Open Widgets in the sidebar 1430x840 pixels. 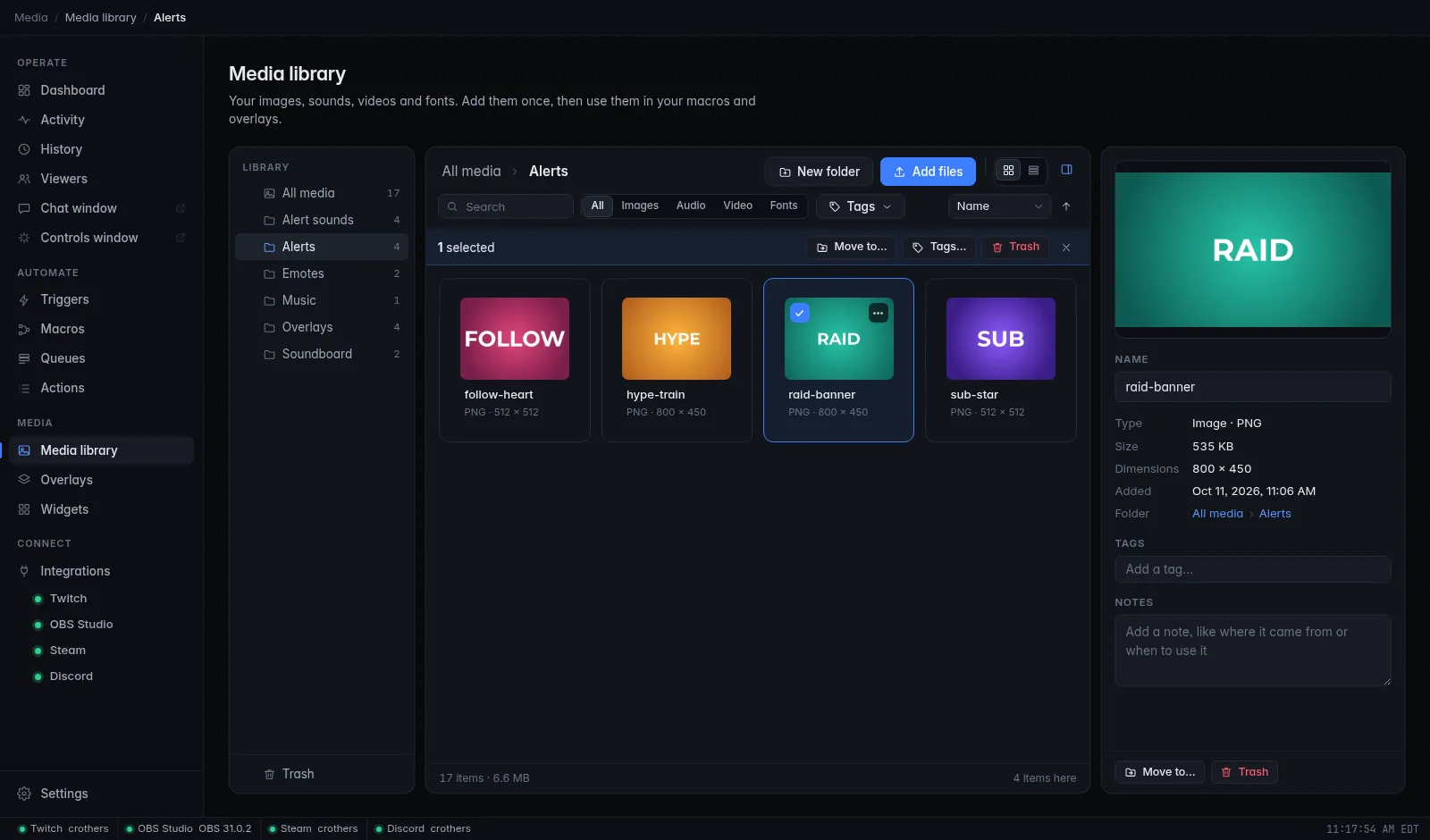click(x=101, y=509)
